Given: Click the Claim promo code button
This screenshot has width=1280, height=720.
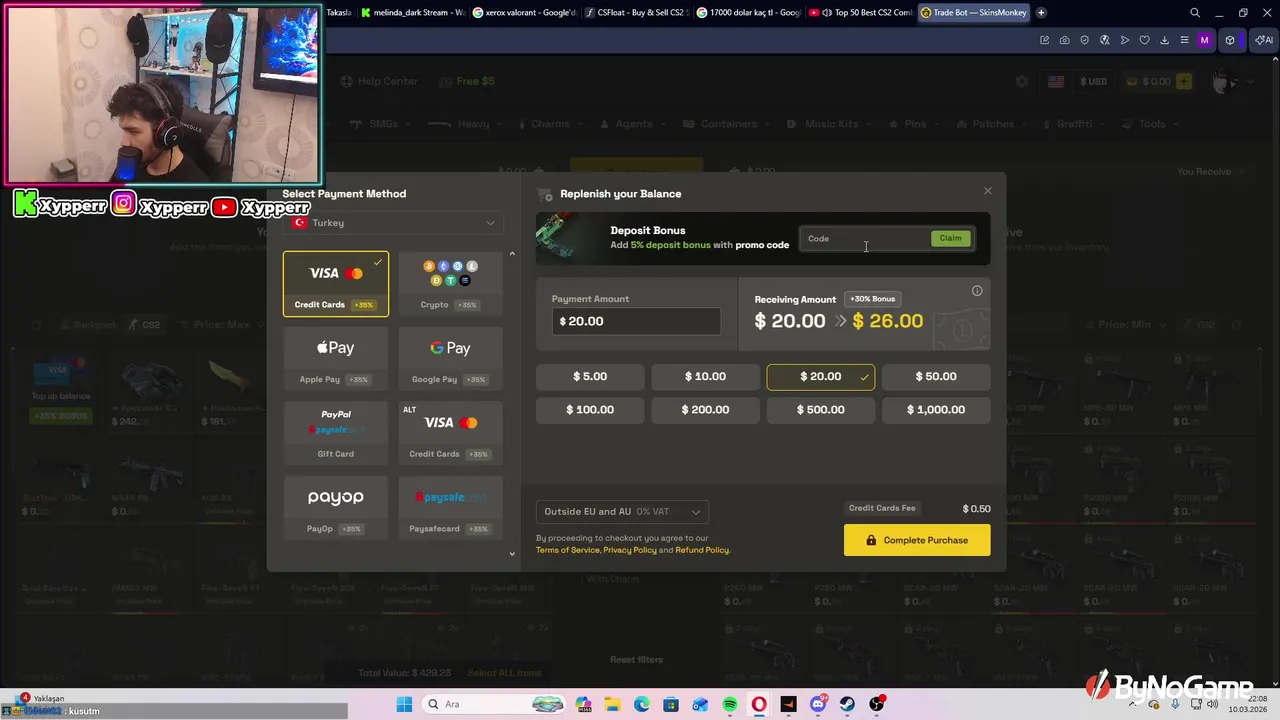Looking at the screenshot, I should click(x=950, y=238).
